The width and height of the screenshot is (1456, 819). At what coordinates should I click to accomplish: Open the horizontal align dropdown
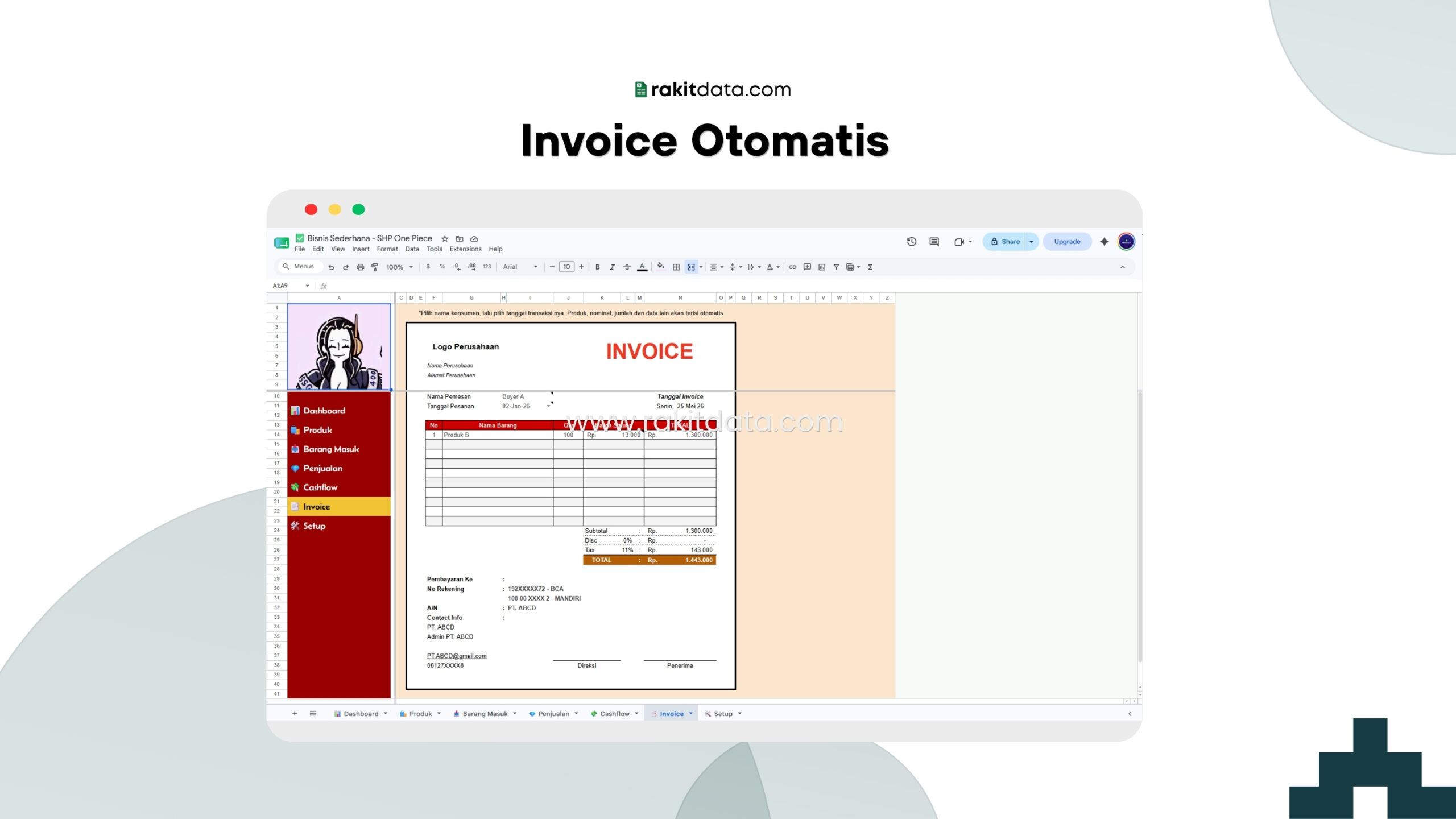[x=716, y=267]
